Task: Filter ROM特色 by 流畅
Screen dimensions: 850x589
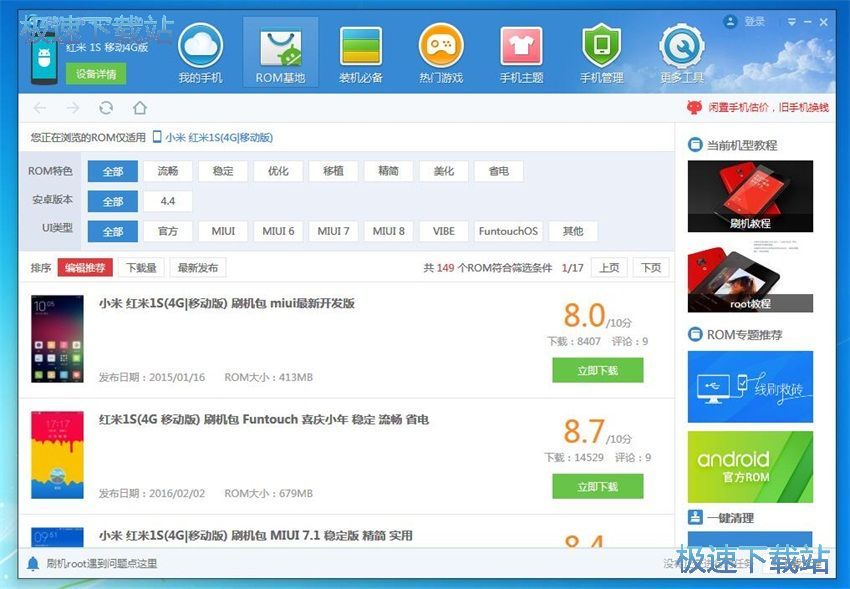Action: tap(168, 171)
